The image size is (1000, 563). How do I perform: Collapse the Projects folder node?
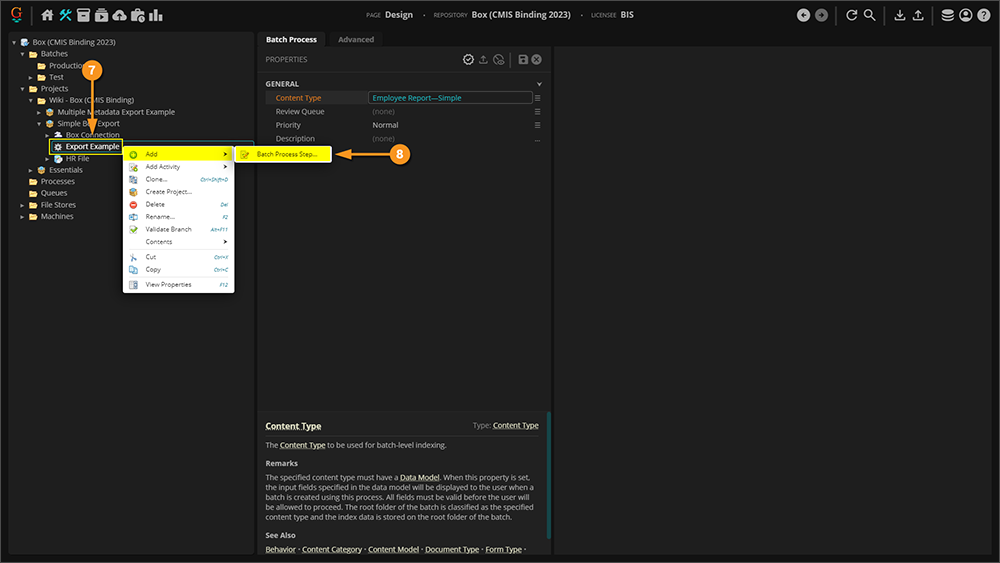tap(22, 89)
